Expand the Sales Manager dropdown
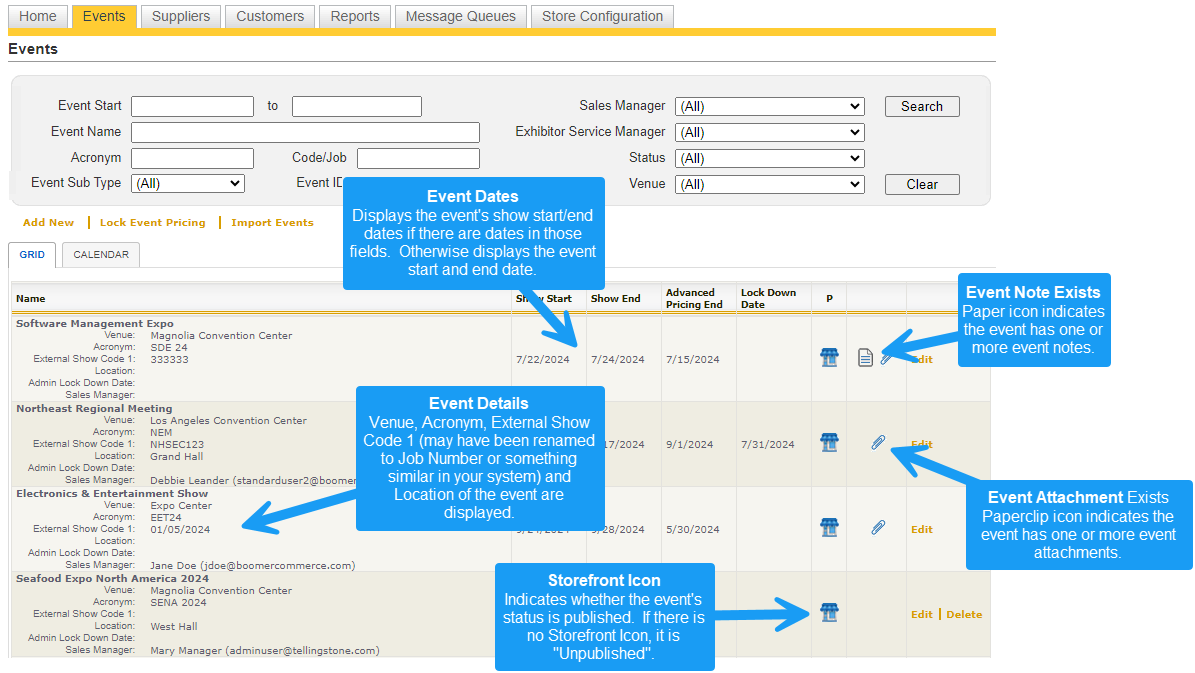This screenshot has width=1195, height=673. pyautogui.click(x=769, y=106)
